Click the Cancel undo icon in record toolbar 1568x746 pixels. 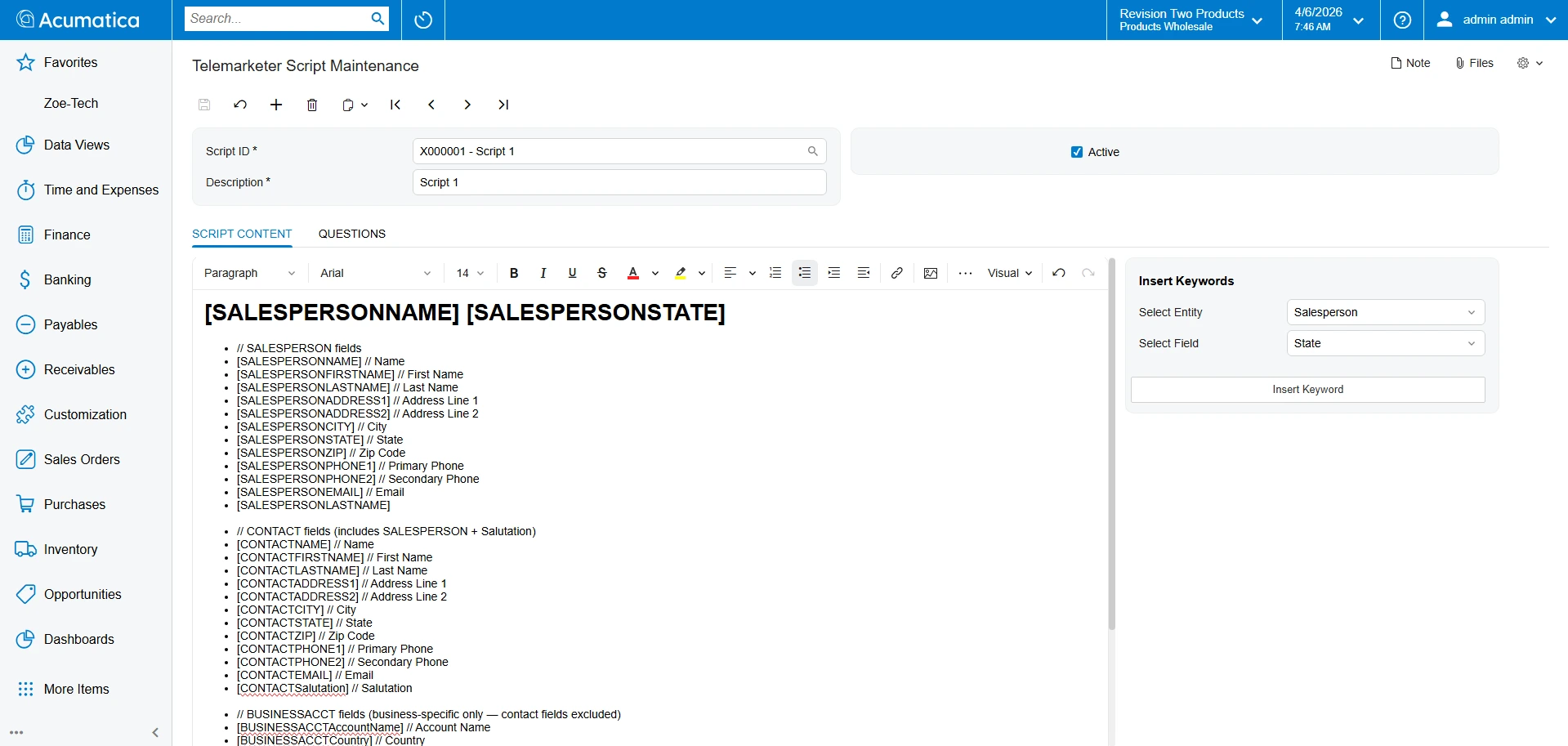click(x=240, y=105)
